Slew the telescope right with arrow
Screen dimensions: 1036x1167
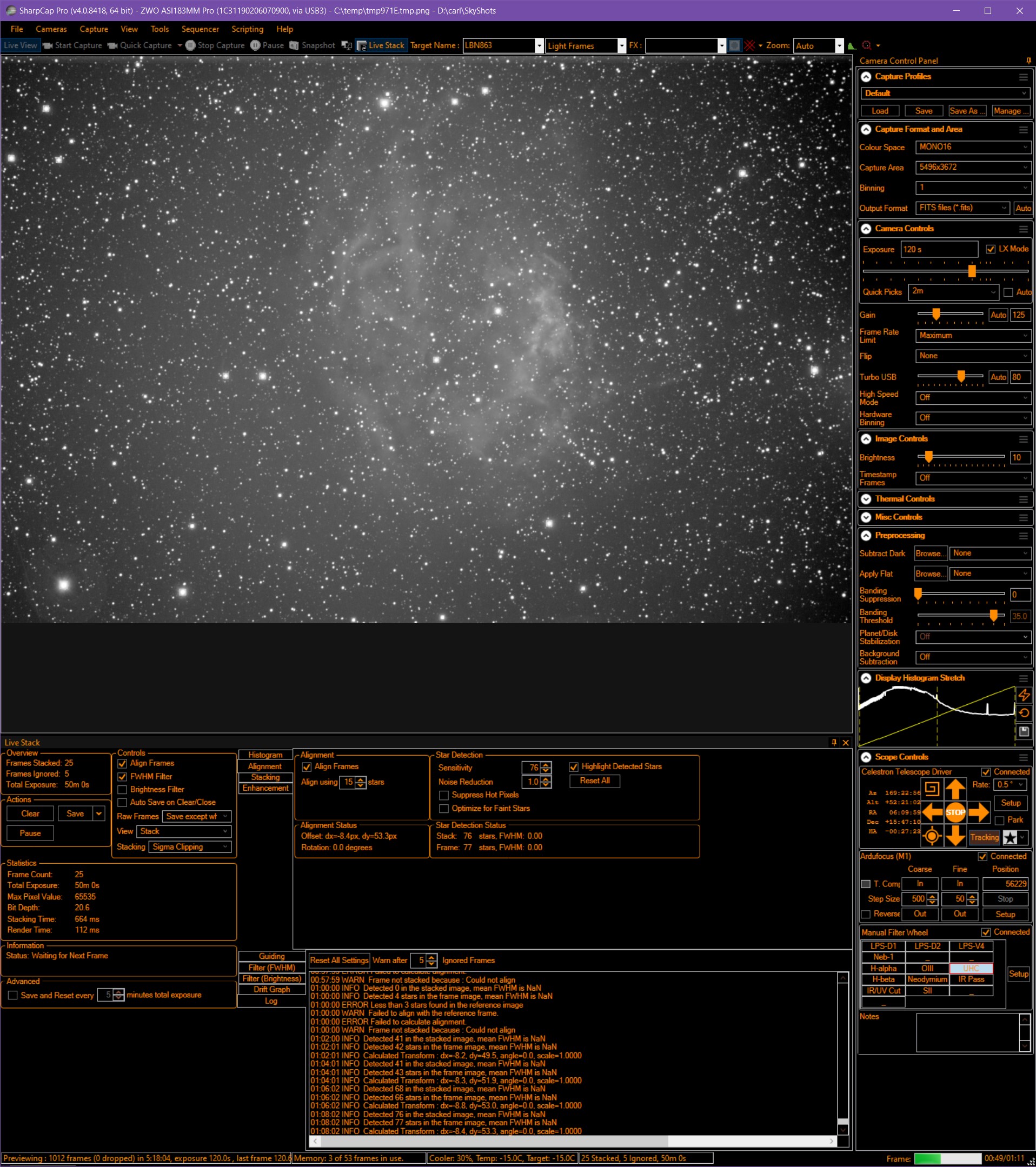point(978,812)
